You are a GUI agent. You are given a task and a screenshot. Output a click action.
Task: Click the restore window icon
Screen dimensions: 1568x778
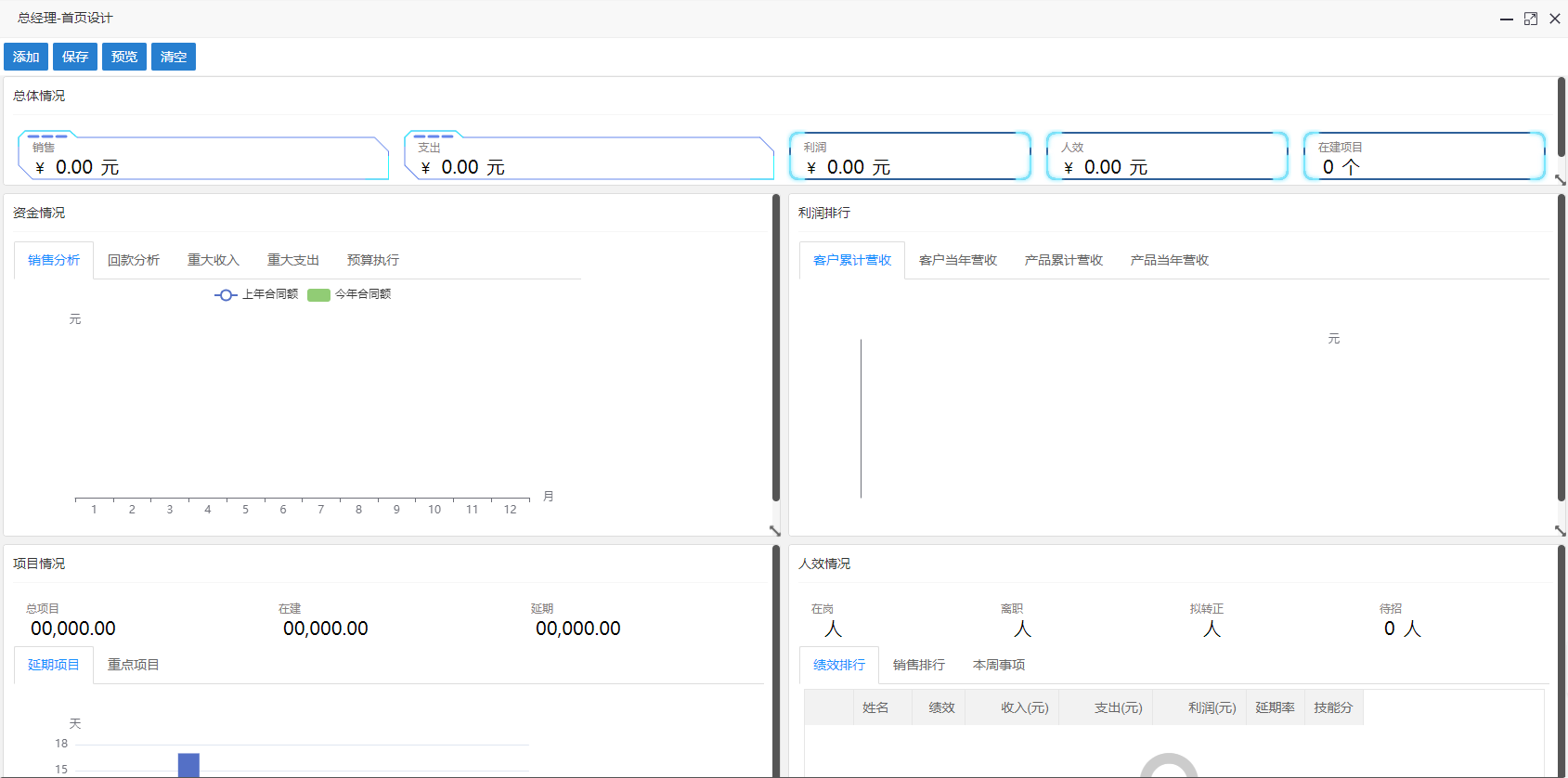coord(1531,19)
